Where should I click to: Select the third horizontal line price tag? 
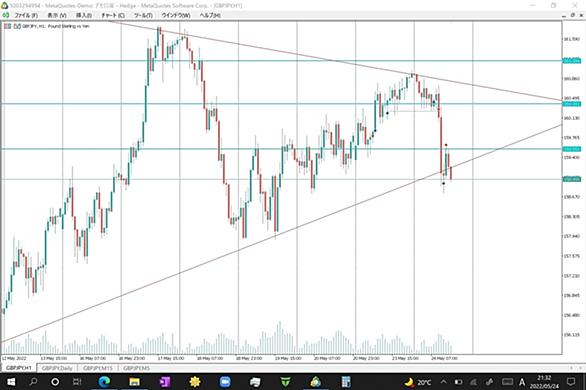pos(572,149)
